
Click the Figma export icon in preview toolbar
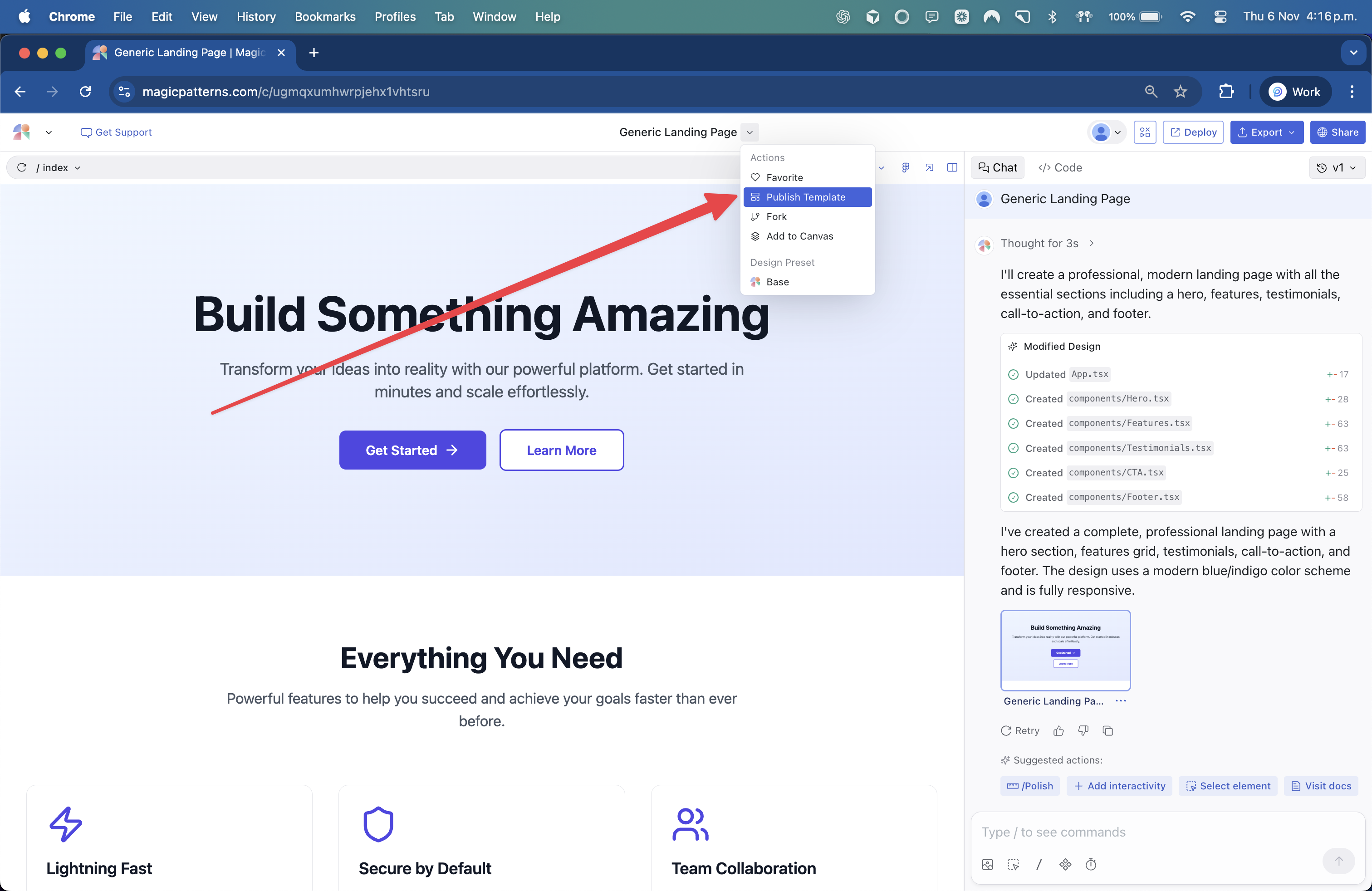tap(906, 168)
